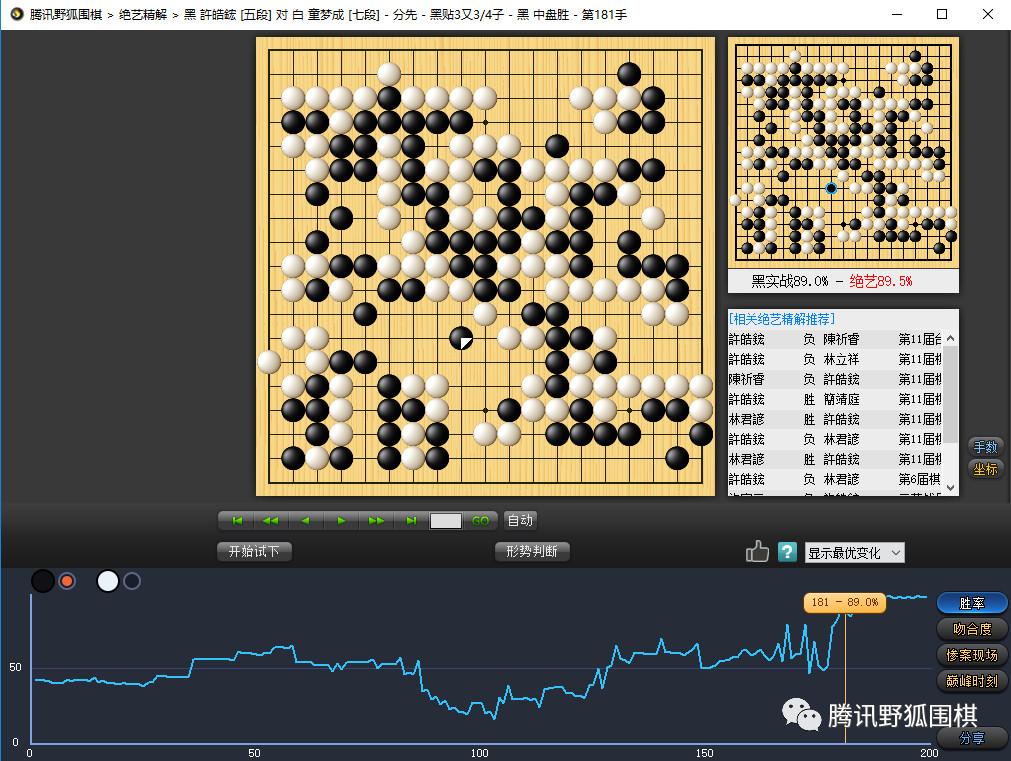The width and height of the screenshot is (1011, 761).
Task: Click the recommendation list scroll-down arrow
Action: pyautogui.click(x=950, y=488)
